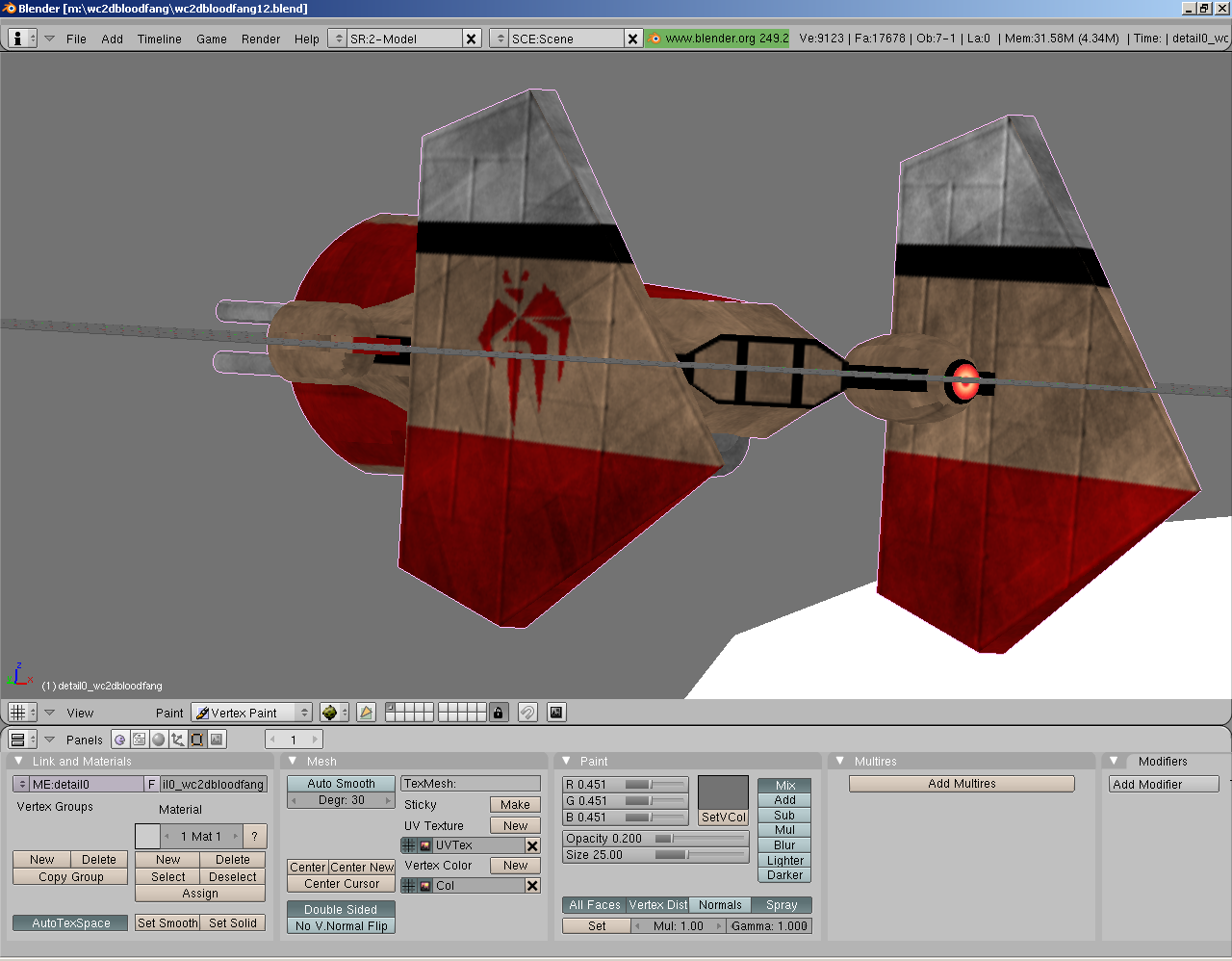Switch to the Object context icon
Screen dimensions: 1232x961
(x=178, y=740)
